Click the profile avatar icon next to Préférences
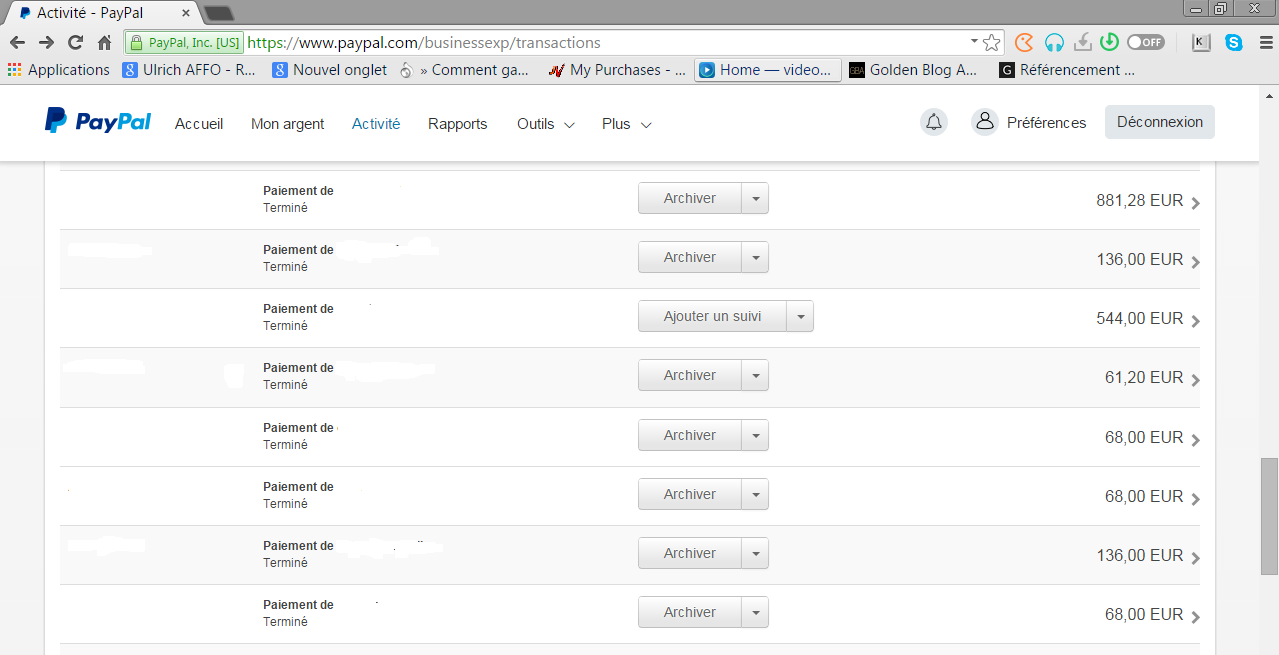1279x655 pixels. (984, 122)
